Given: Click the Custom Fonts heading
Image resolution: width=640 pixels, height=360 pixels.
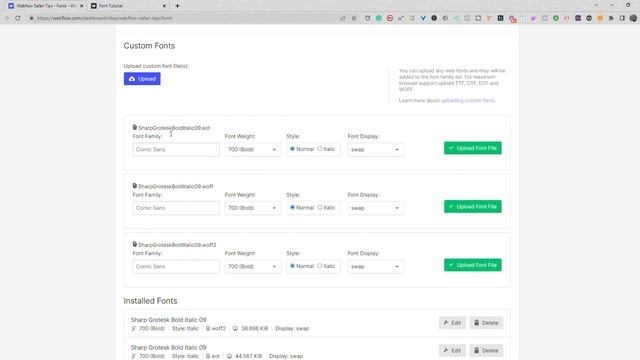Looking at the screenshot, I should click(149, 46).
